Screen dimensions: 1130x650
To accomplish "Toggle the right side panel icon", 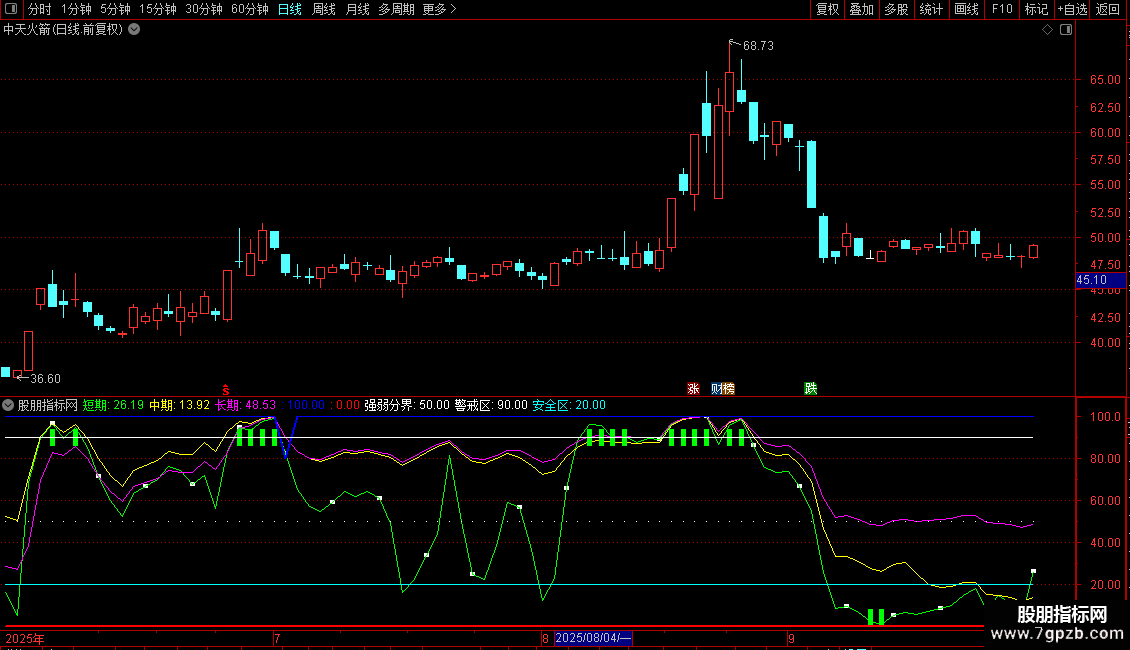I will tap(1066, 30).
